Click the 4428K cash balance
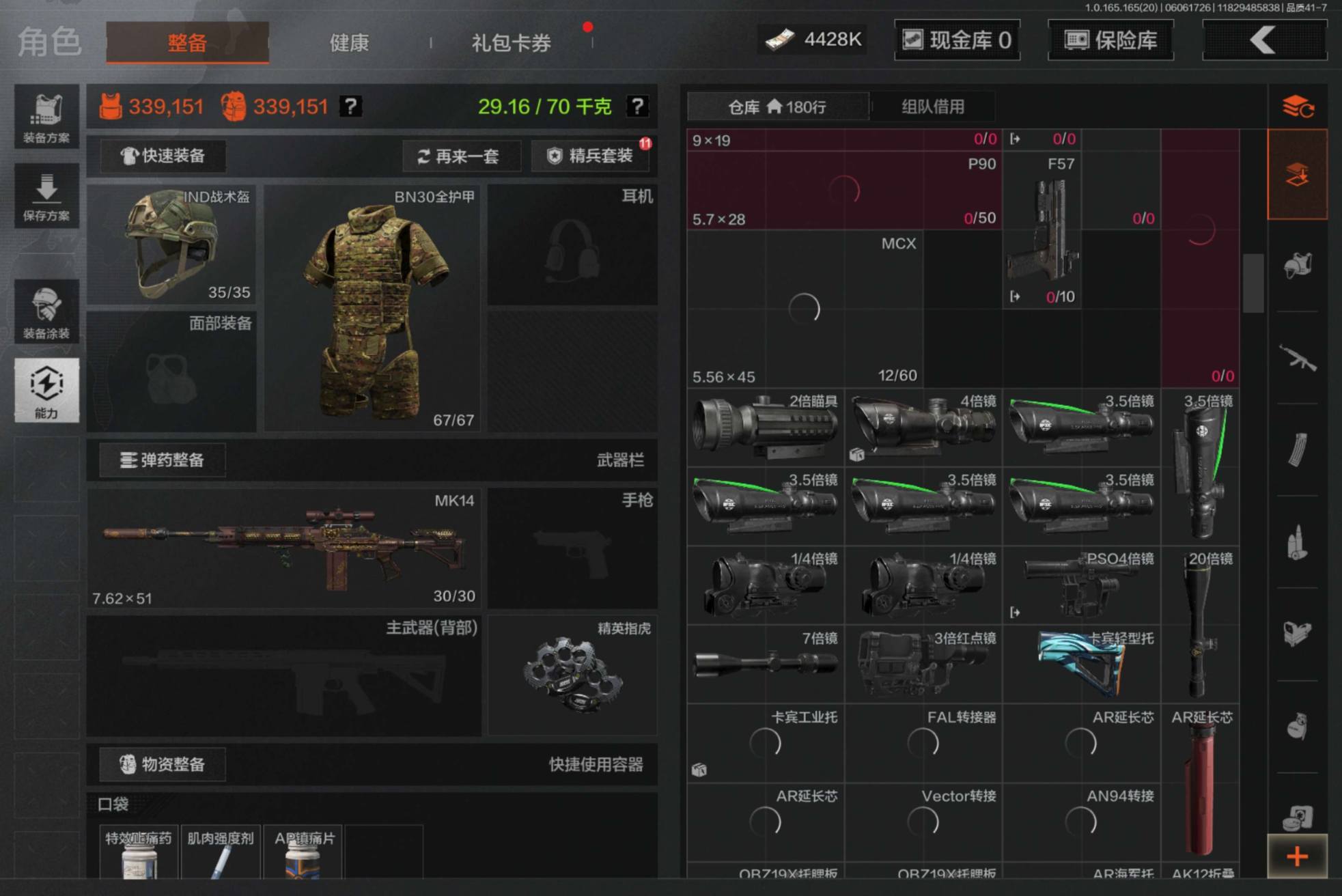The width and height of the screenshot is (1342, 896). (813, 40)
